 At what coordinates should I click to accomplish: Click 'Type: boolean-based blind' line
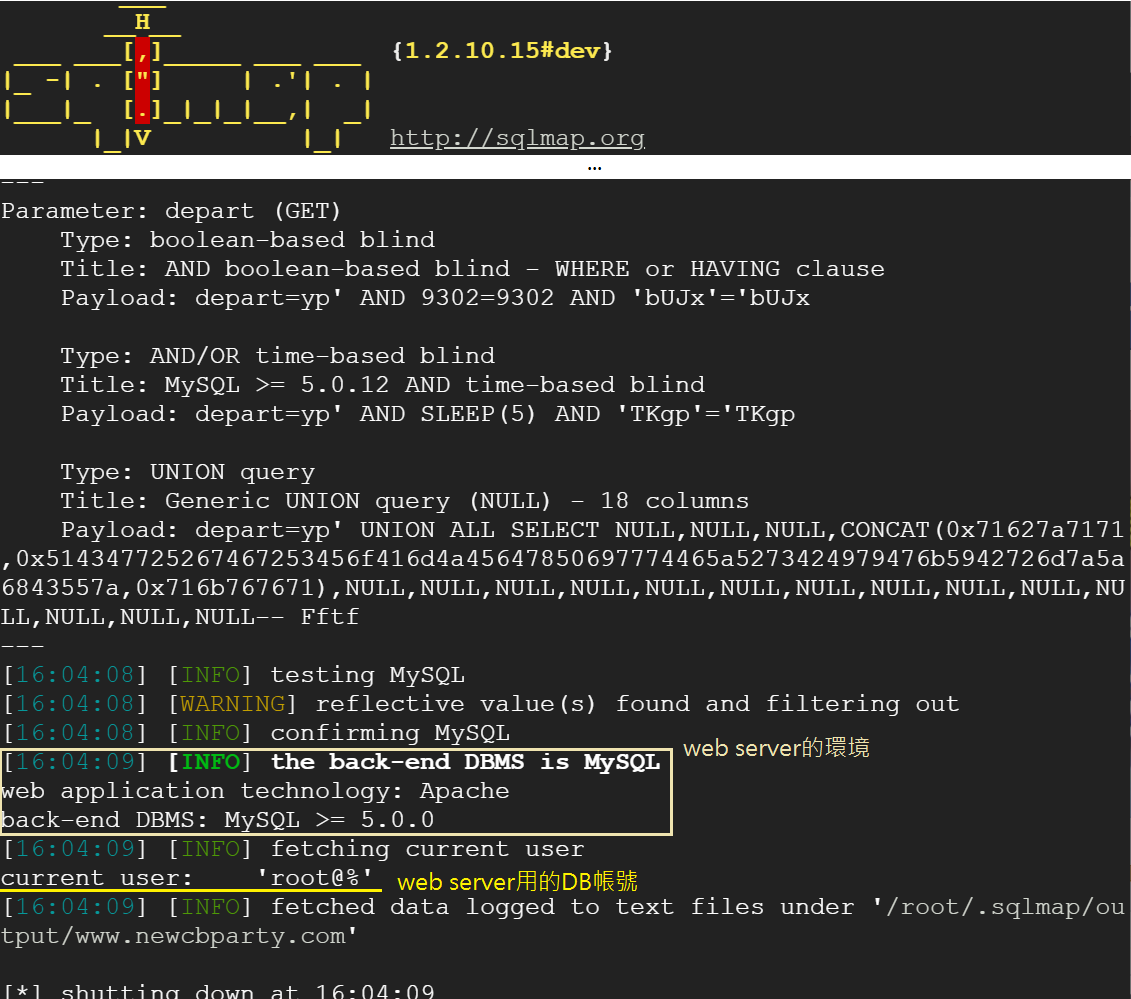tap(247, 240)
